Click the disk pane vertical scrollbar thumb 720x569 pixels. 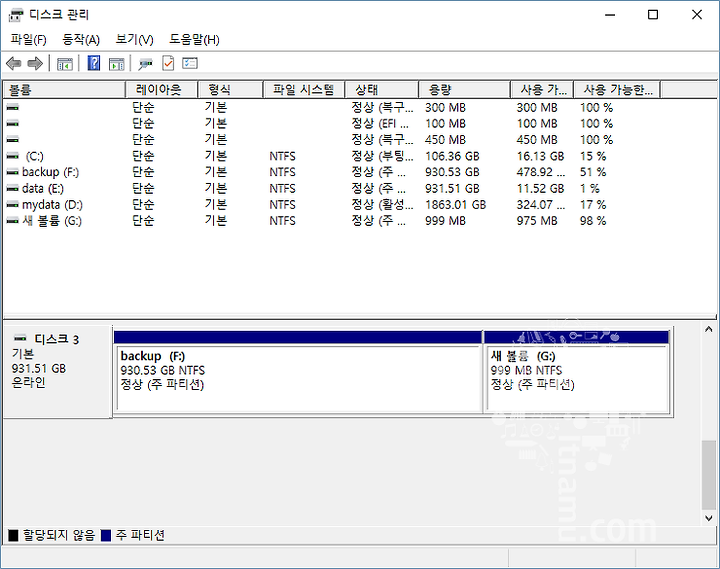709,475
